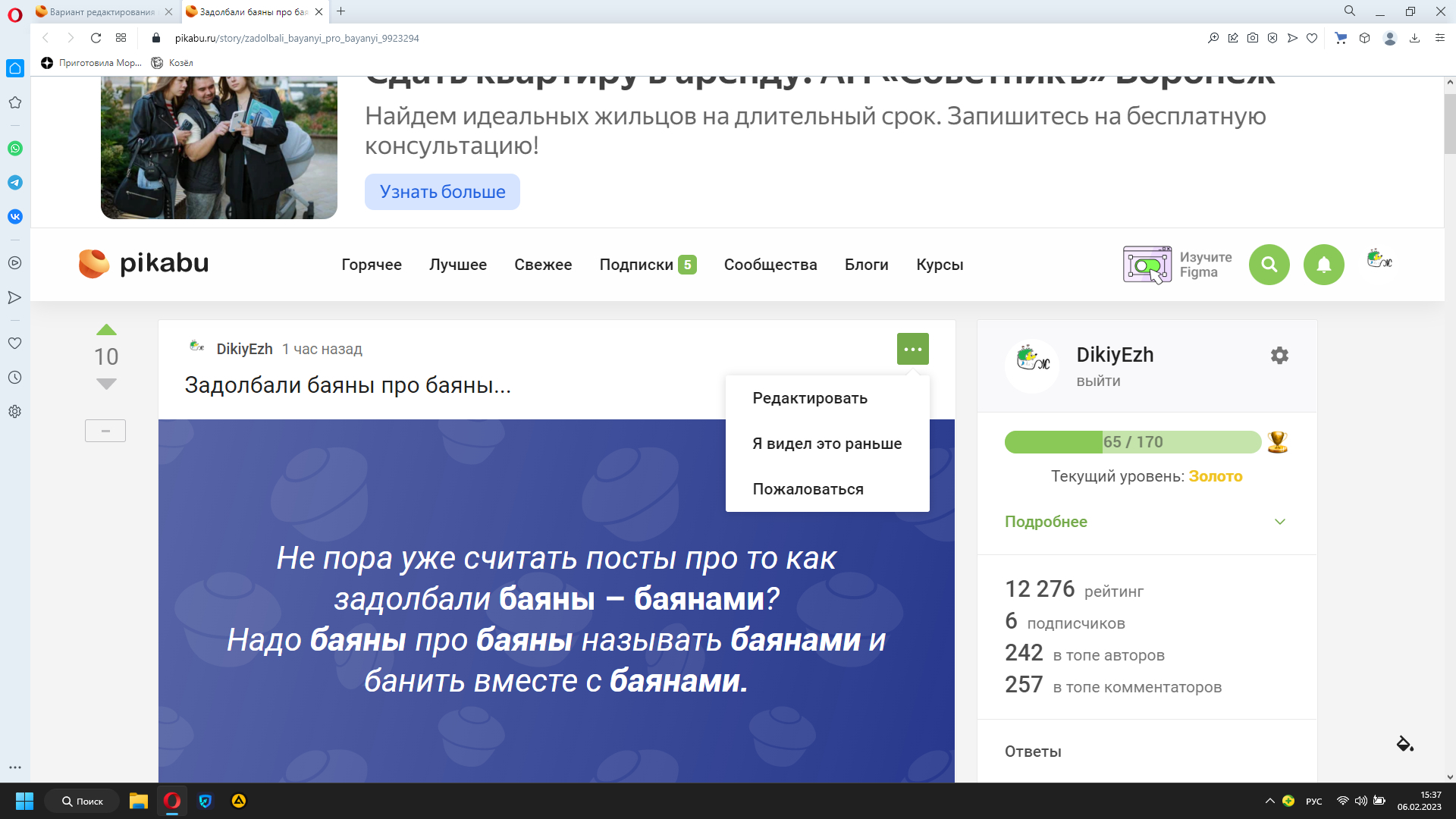Open VK messenger in Opera sidebar
The width and height of the screenshot is (1456, 819).
[15, 217]
